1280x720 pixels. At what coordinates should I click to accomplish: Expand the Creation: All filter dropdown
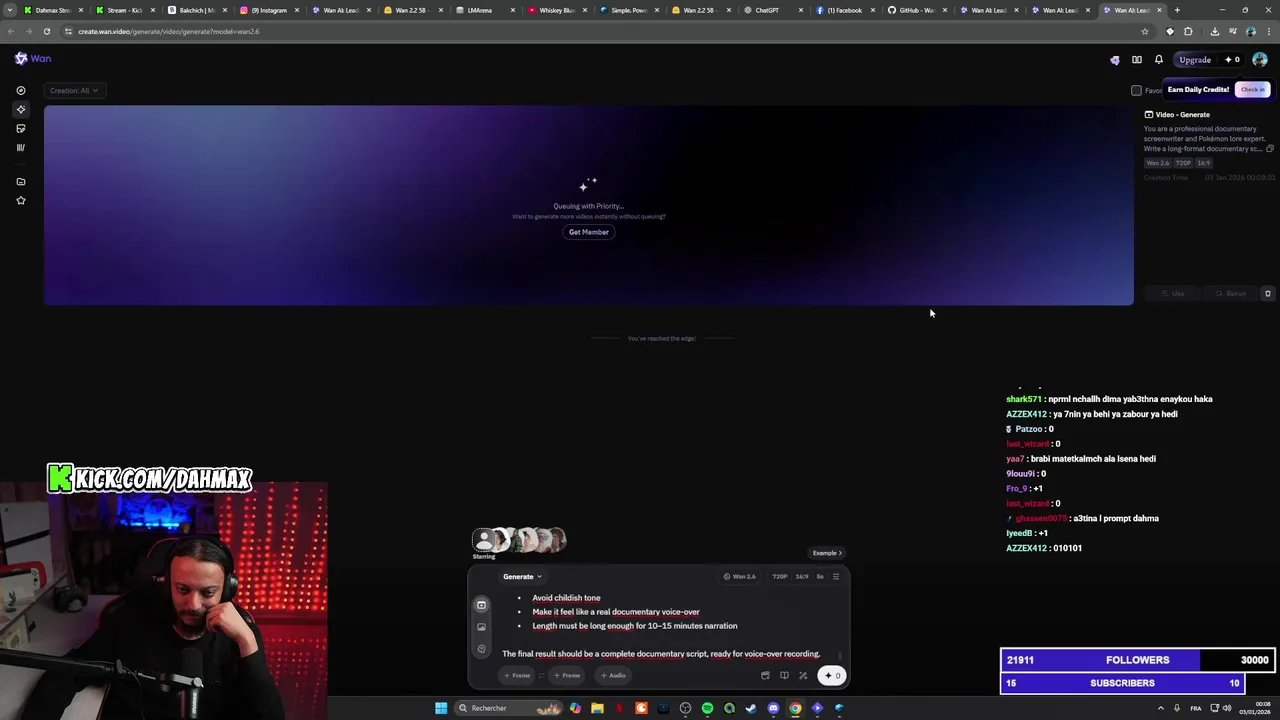[x=74, y=91]
